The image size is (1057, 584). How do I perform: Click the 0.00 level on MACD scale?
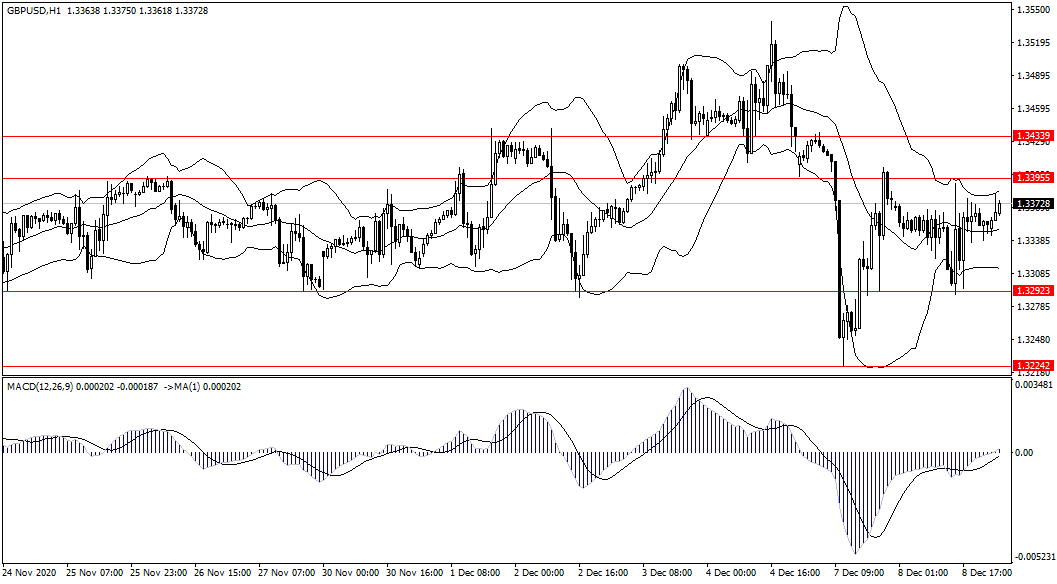point(1025,452)
